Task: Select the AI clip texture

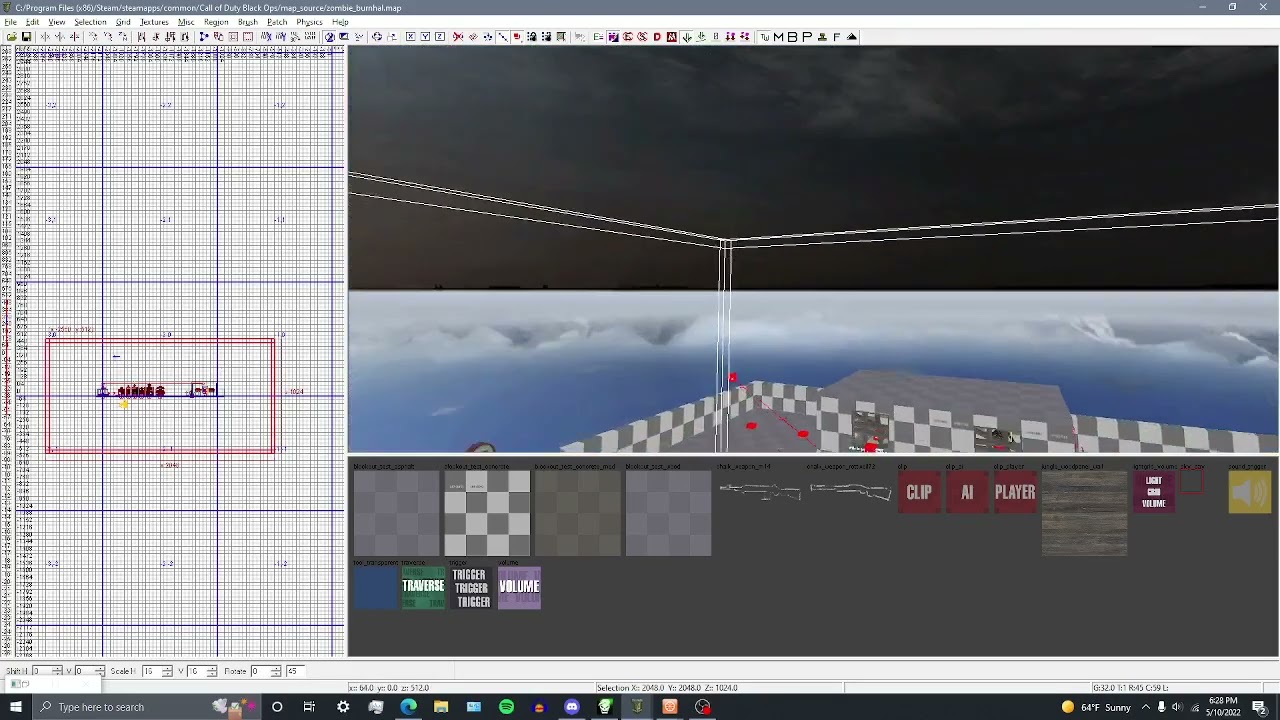Action: pyautogui.click(x=967, y=492)
